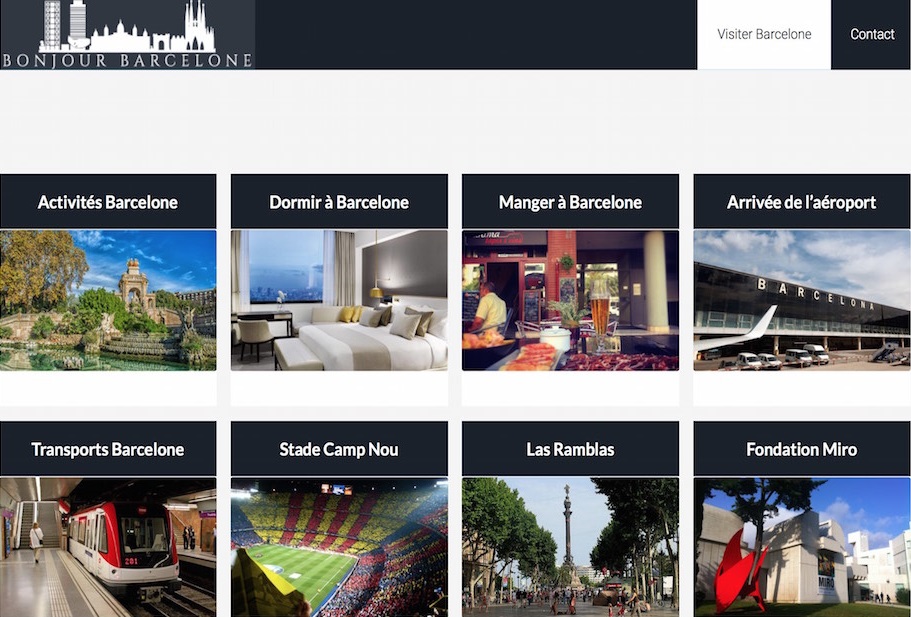Viewport: 911px width, 617px height.
Task: Open the Activités Barcelone heading link
Action: click(x=108, y=202)
